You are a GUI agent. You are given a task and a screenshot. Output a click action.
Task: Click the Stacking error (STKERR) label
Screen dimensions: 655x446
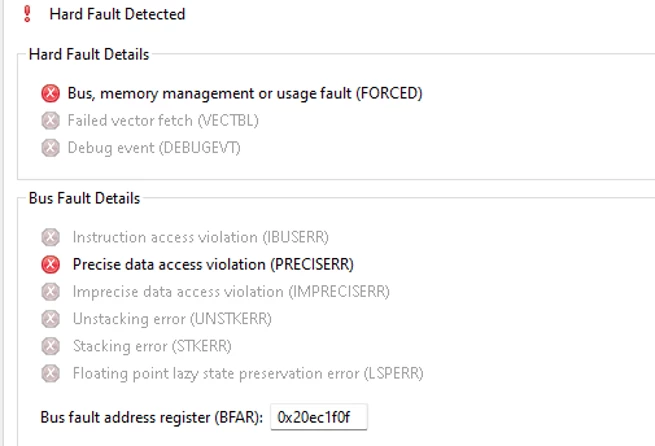[x=152, y=346]
